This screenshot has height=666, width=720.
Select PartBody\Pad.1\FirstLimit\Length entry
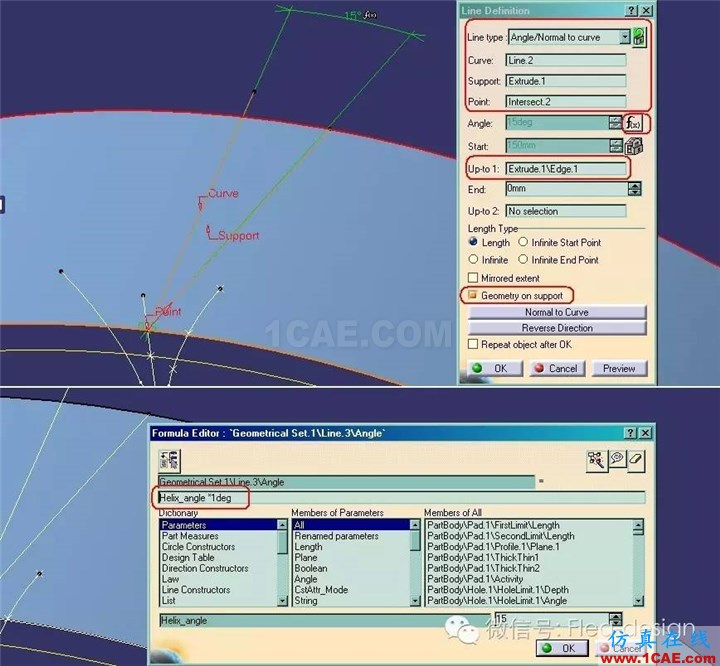529,525
